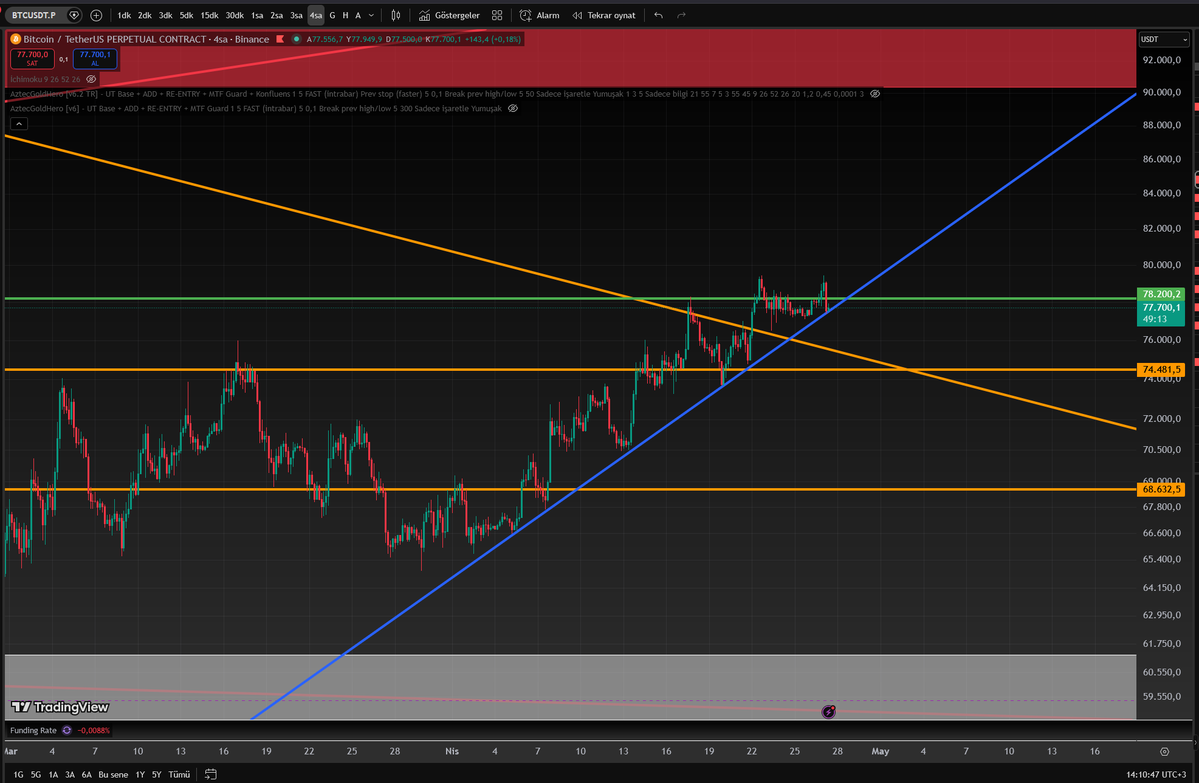1199x783 pixels.
Task: Select the 15dk timeframe
Action: [210, 15]
